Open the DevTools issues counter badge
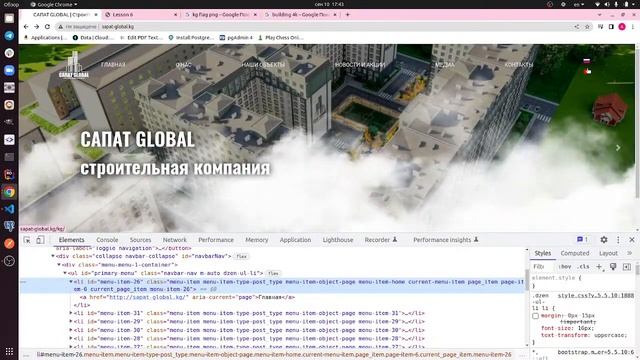This screenshot has width=640, height=360. (x=582, y=239)
